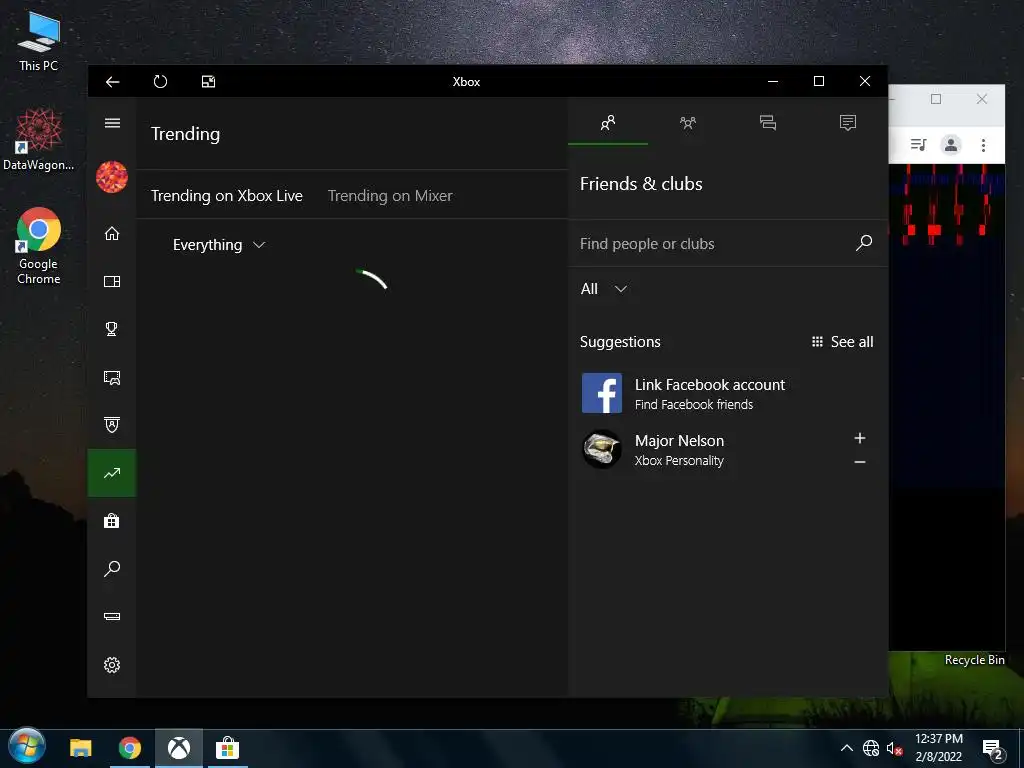Viewport: 1024px width, 768px height.
Task: Remove Major Nelson suggestion with minus icon
Action: pyautogui.click(x=860, y=462)
